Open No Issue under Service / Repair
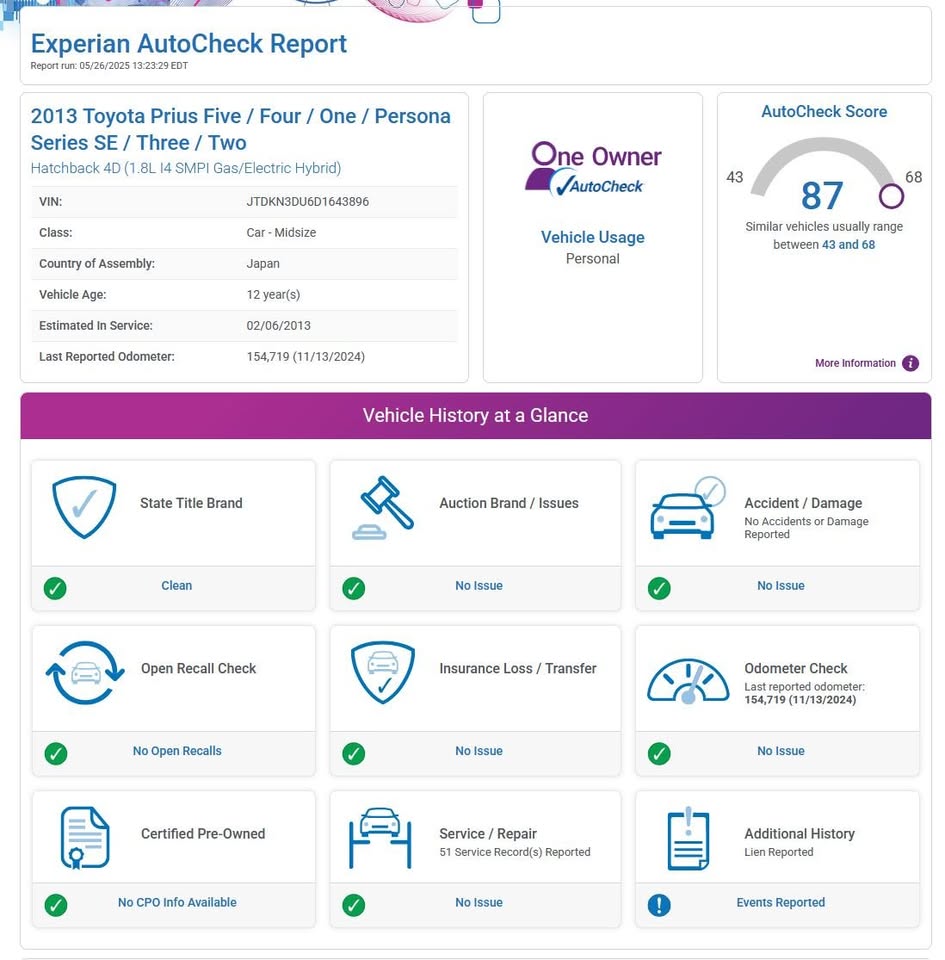 click(x=479, y=902)
